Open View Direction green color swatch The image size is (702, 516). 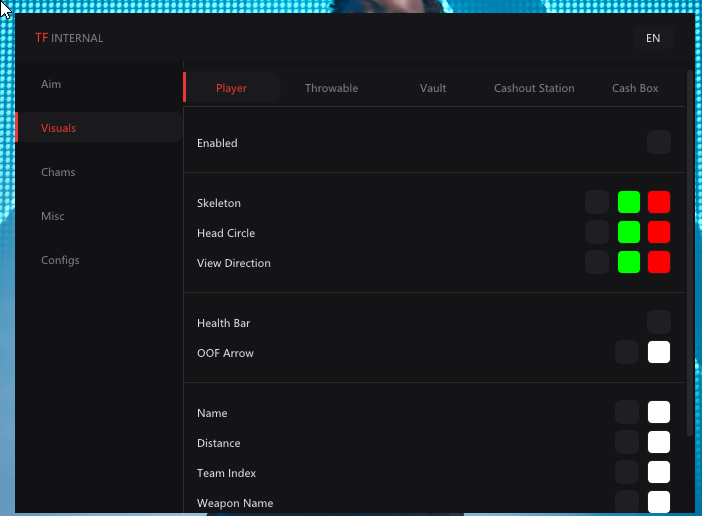pyautogui.click(x=629, y=262)
